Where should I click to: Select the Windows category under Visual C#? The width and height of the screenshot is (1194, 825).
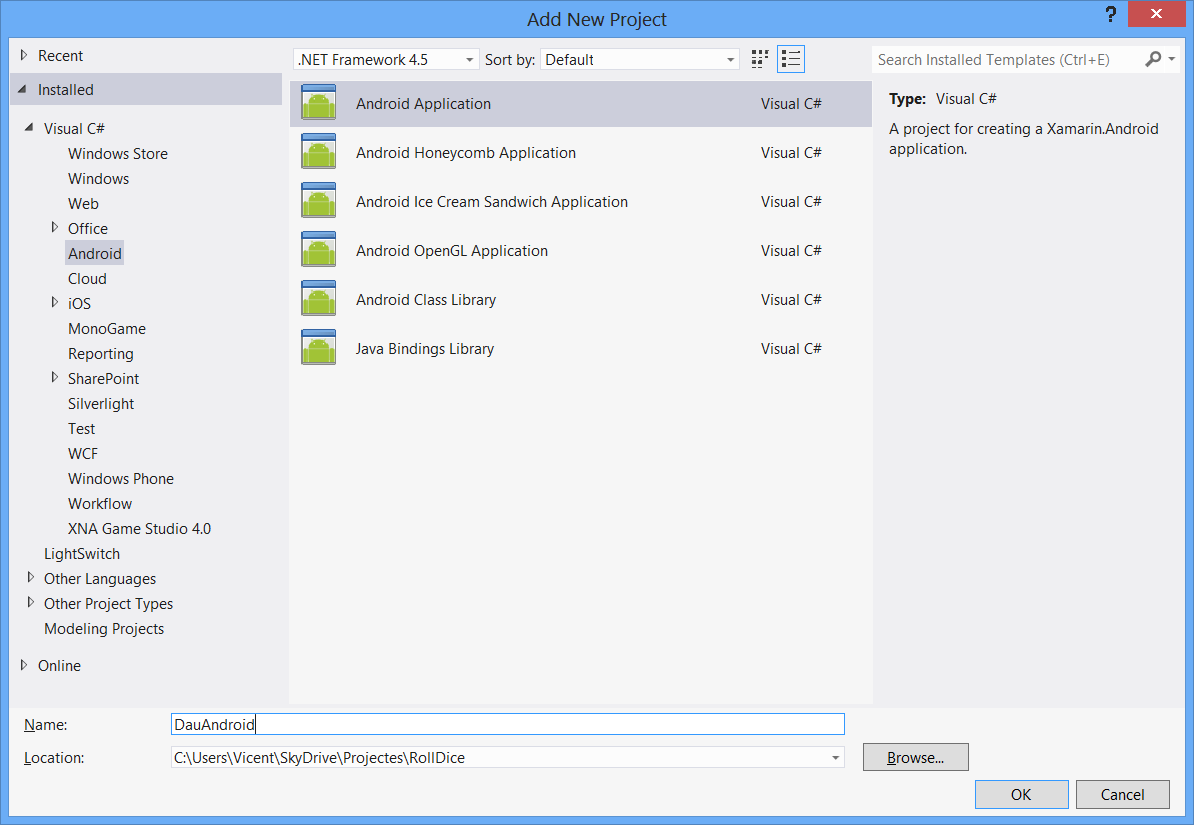tap(98, 178)
